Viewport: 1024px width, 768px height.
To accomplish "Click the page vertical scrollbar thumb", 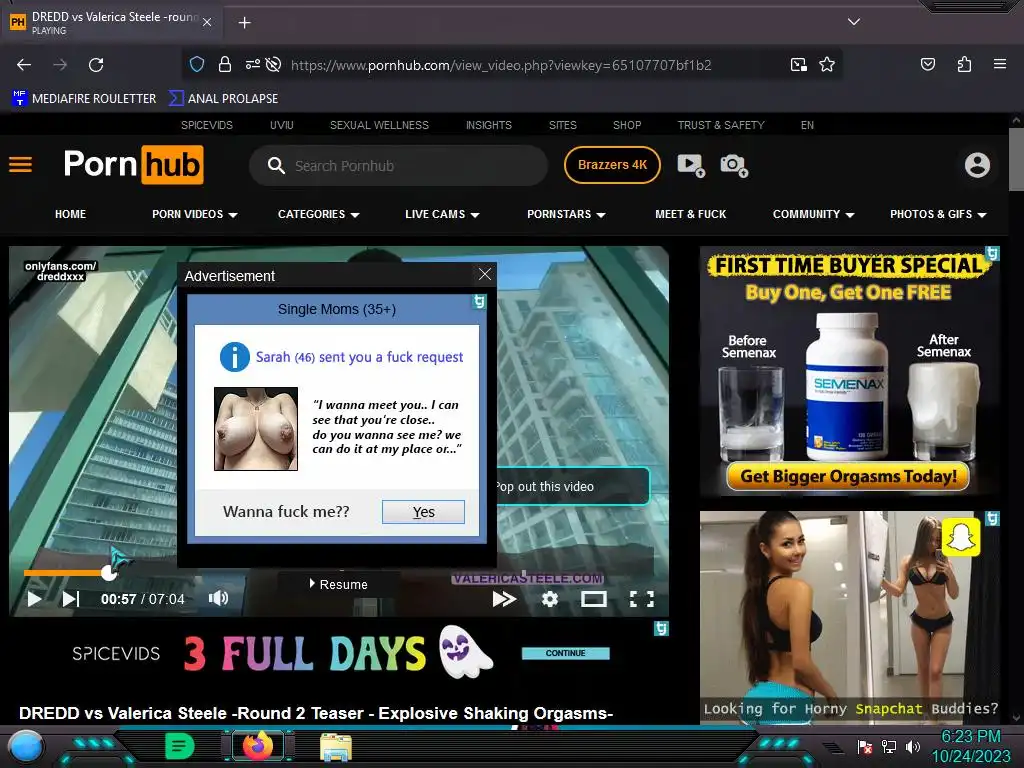I will point(1016,159).
